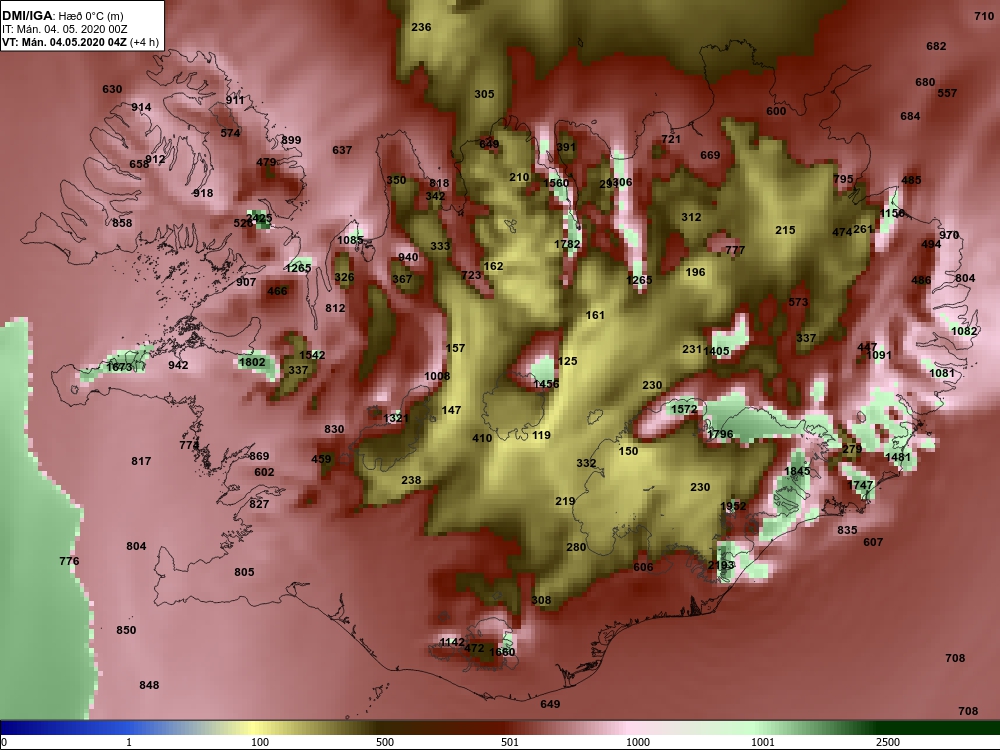Click the map value 1142
1000x750 pixels.
pos(452,642)
